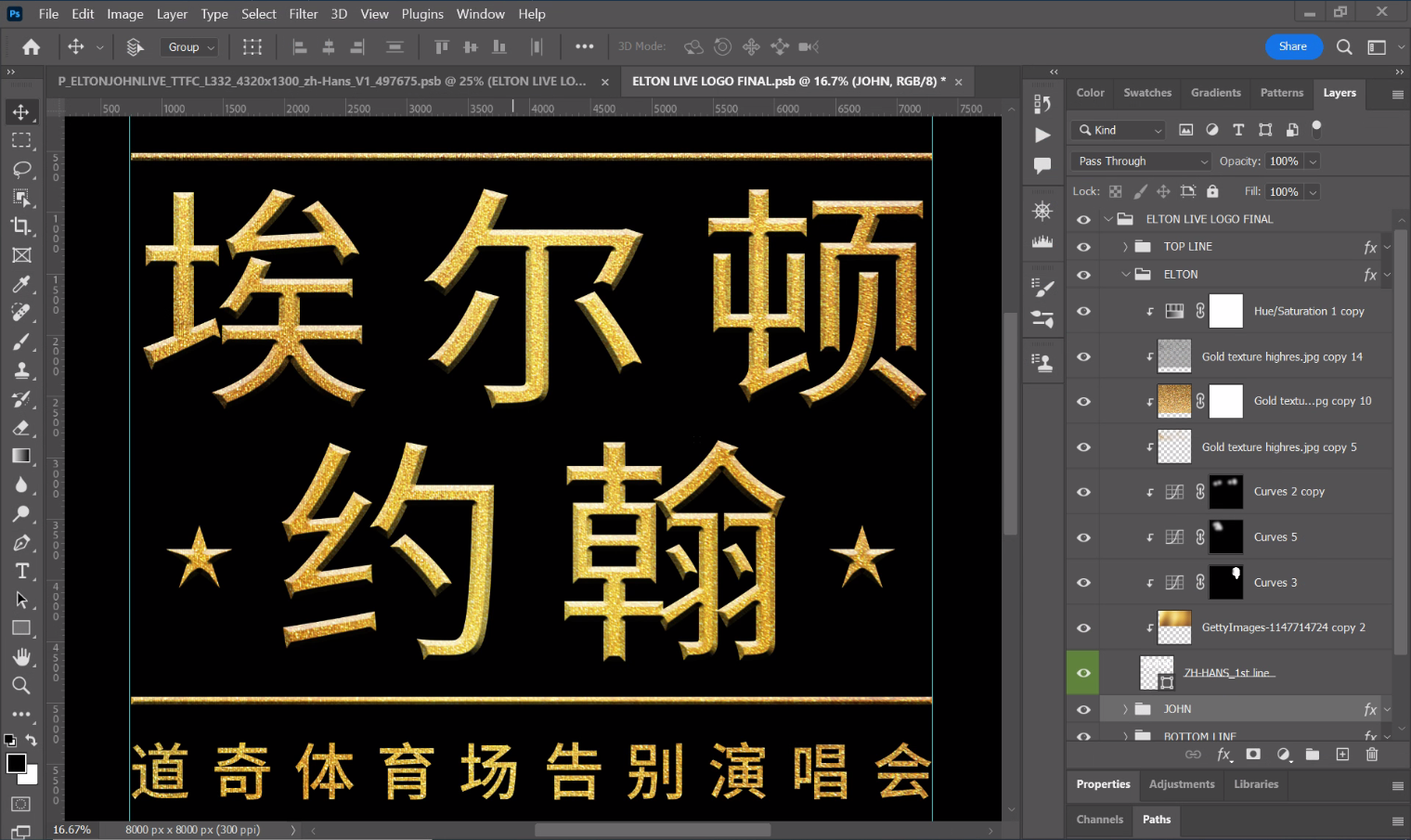Viewport: 1411px width, 840px height.
Task: Select the Move tool in the toolbar
Action: point(20,112)
